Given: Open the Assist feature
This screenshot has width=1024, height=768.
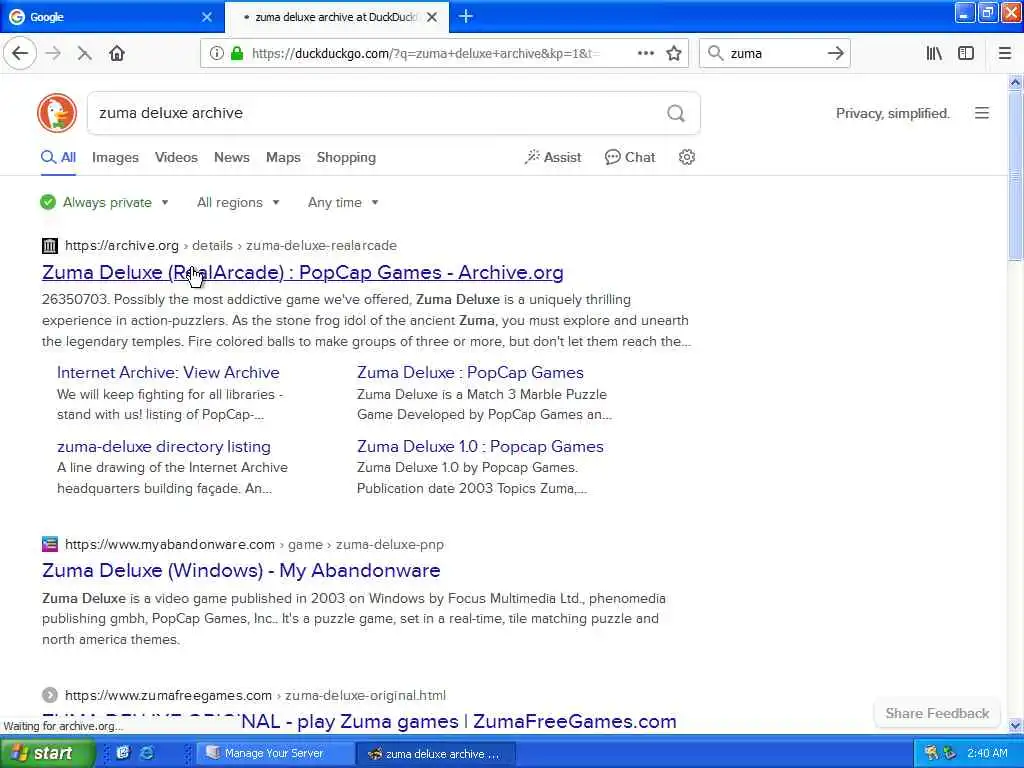Looking at the screenshot, I should [553, 157].
